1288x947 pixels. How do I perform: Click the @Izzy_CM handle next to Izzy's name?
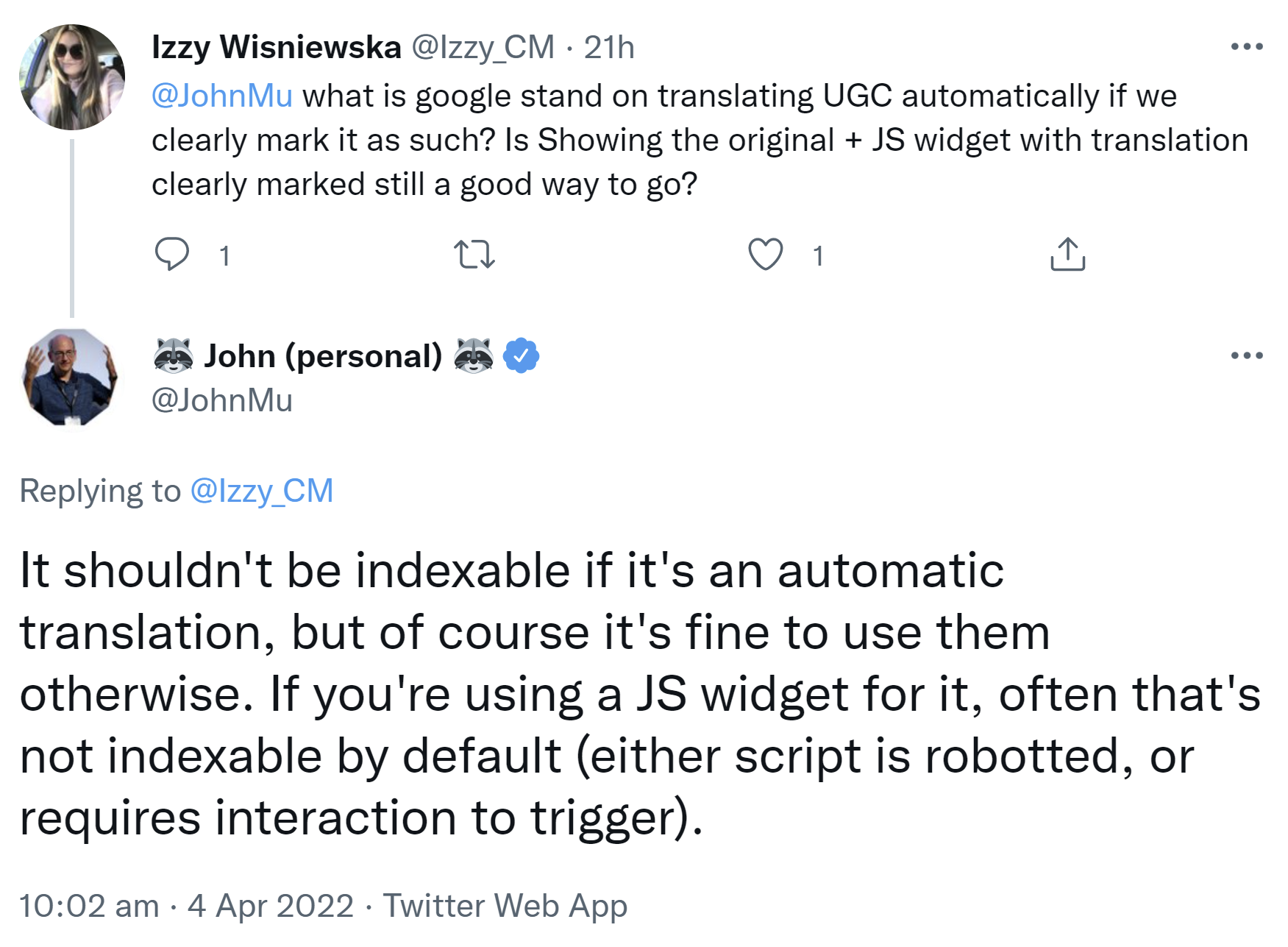[x=483, y=48]
